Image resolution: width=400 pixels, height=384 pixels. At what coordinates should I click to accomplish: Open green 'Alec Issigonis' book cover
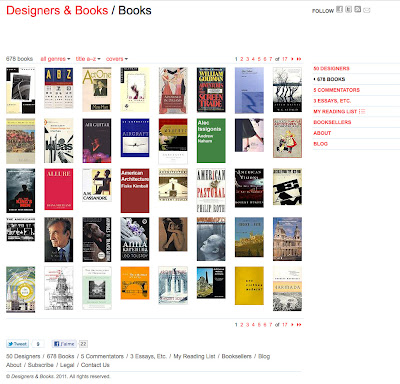(x=211, y=141)
